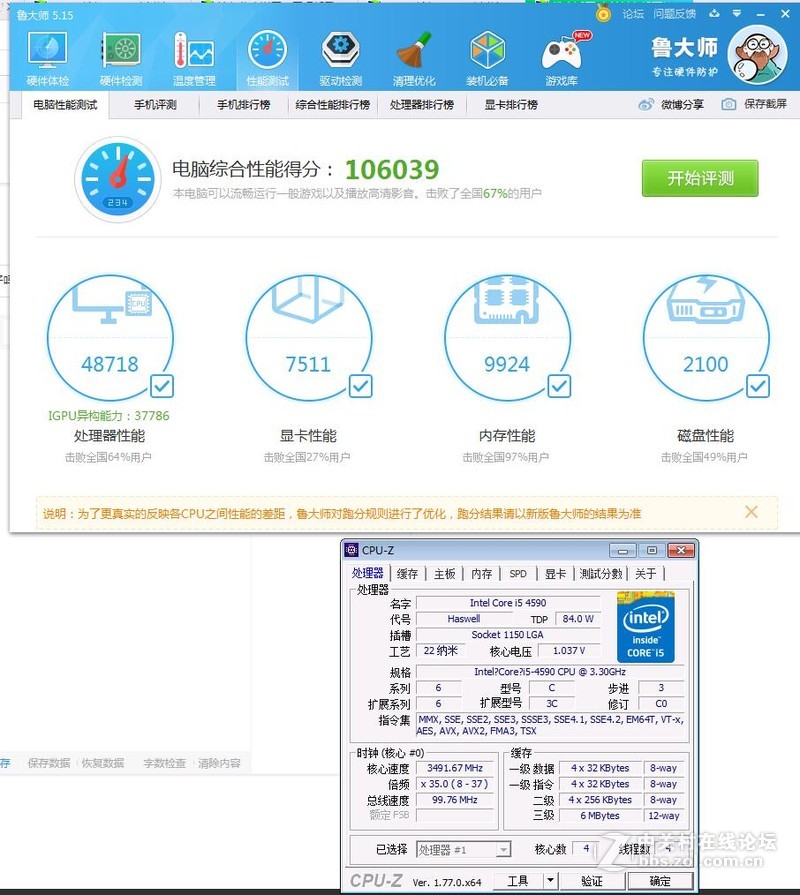The height and width of the screenshot is (895, 800).
Task: Click 保存数据 in the background editor
Action: (x=49, y=763)
